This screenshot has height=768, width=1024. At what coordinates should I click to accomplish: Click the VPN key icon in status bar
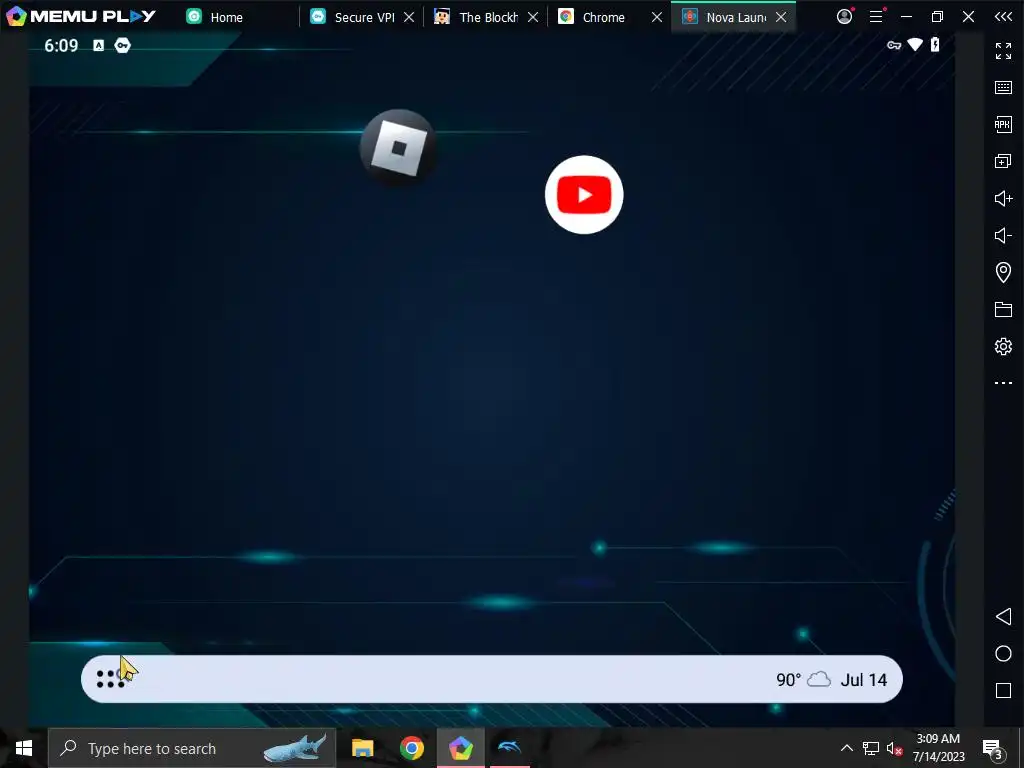tap(894, 45)
